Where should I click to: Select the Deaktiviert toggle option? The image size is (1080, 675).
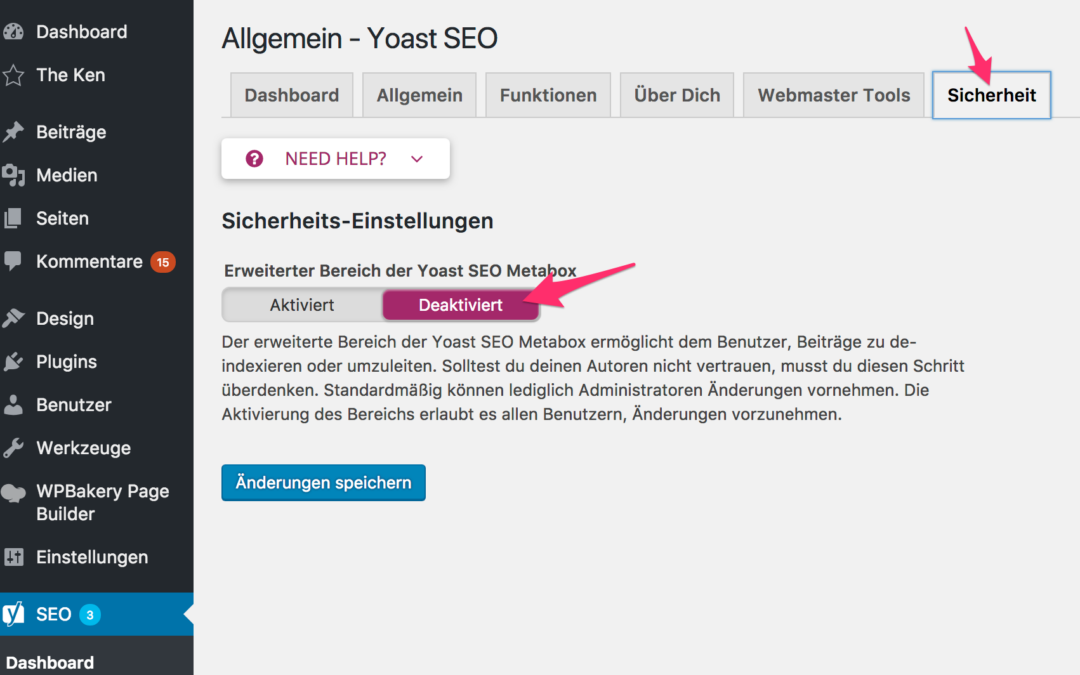click(461, 305)
